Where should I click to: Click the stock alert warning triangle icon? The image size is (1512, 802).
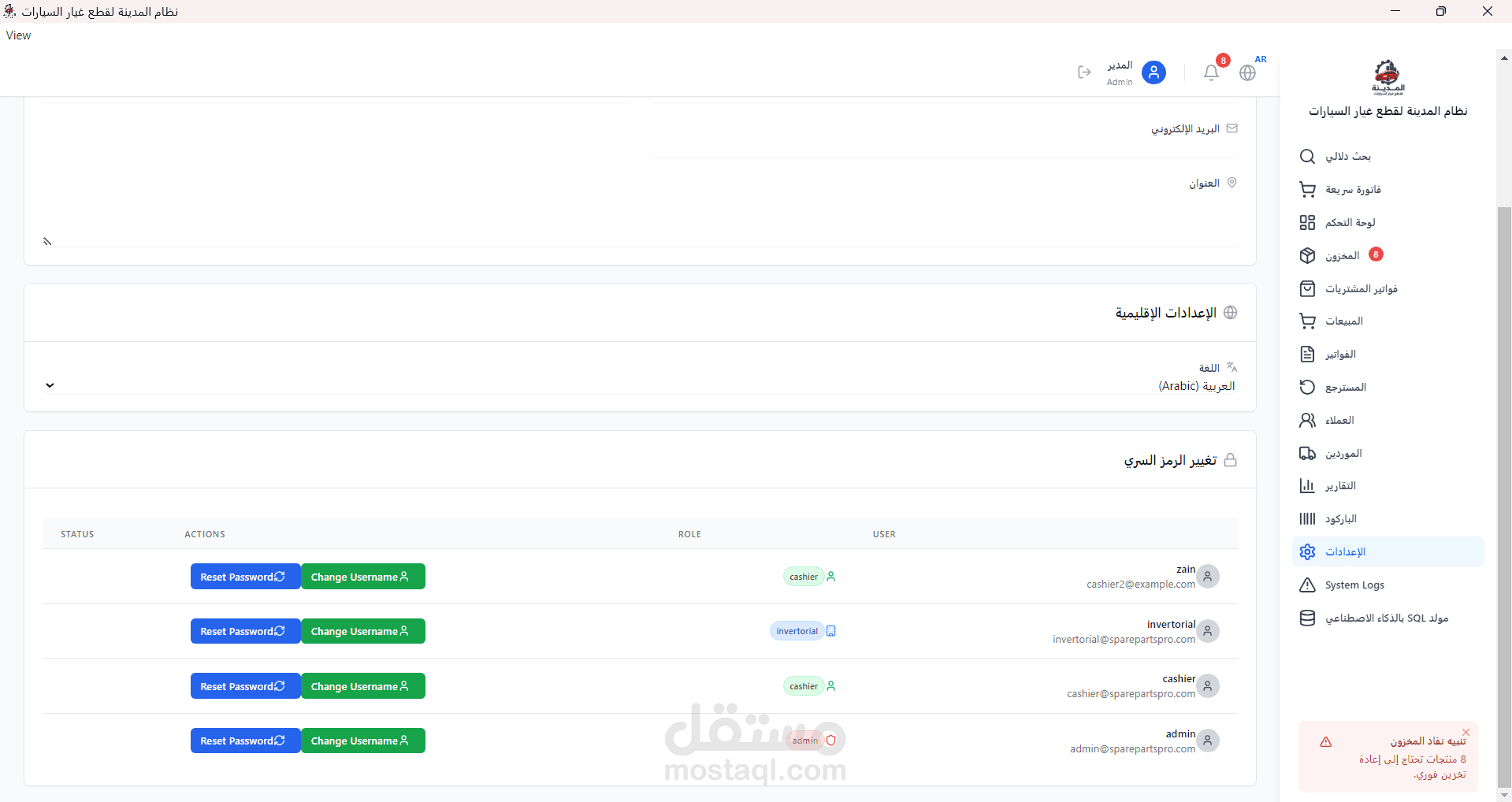1326,742
